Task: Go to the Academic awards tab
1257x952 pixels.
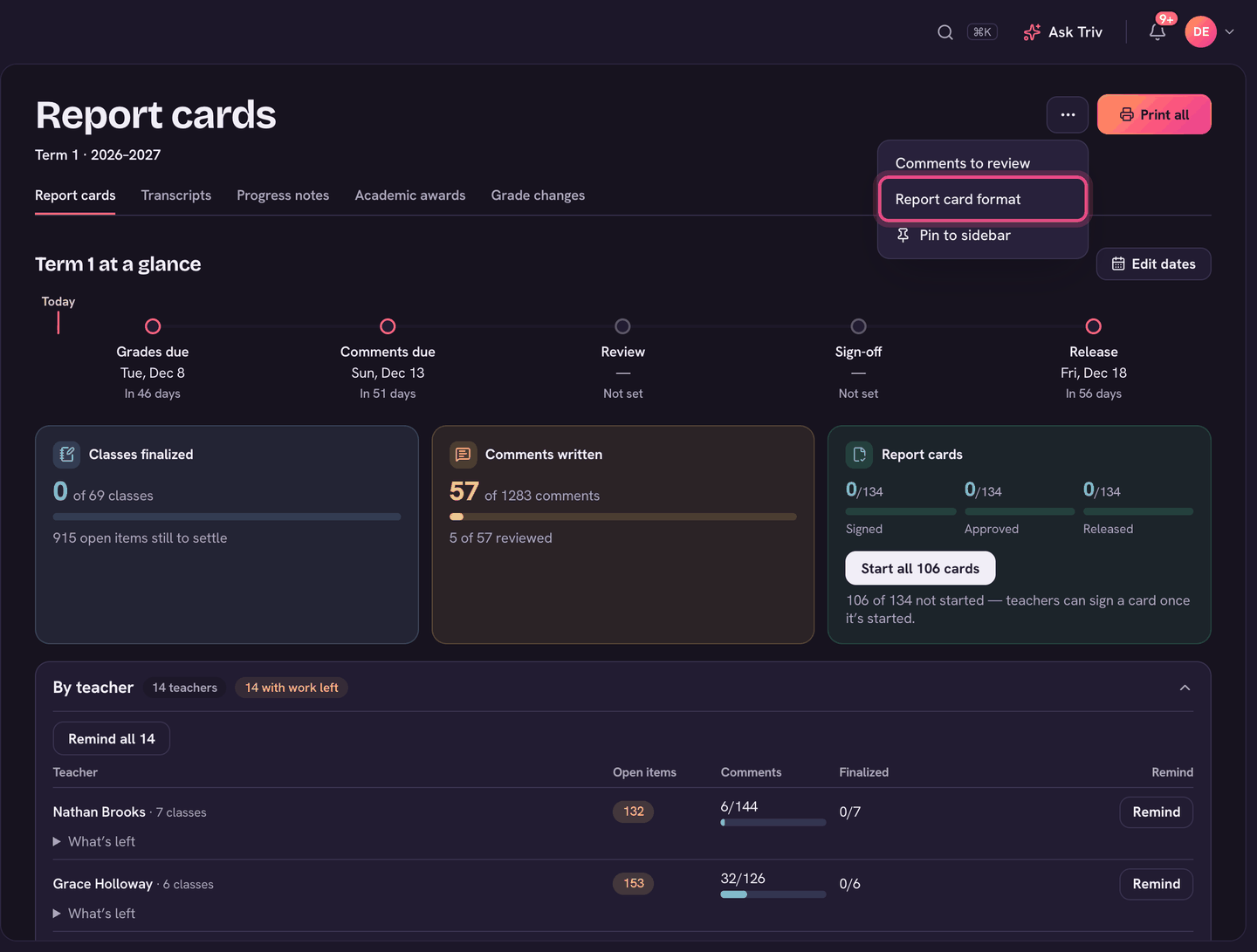Action: (x=410, y=195)
